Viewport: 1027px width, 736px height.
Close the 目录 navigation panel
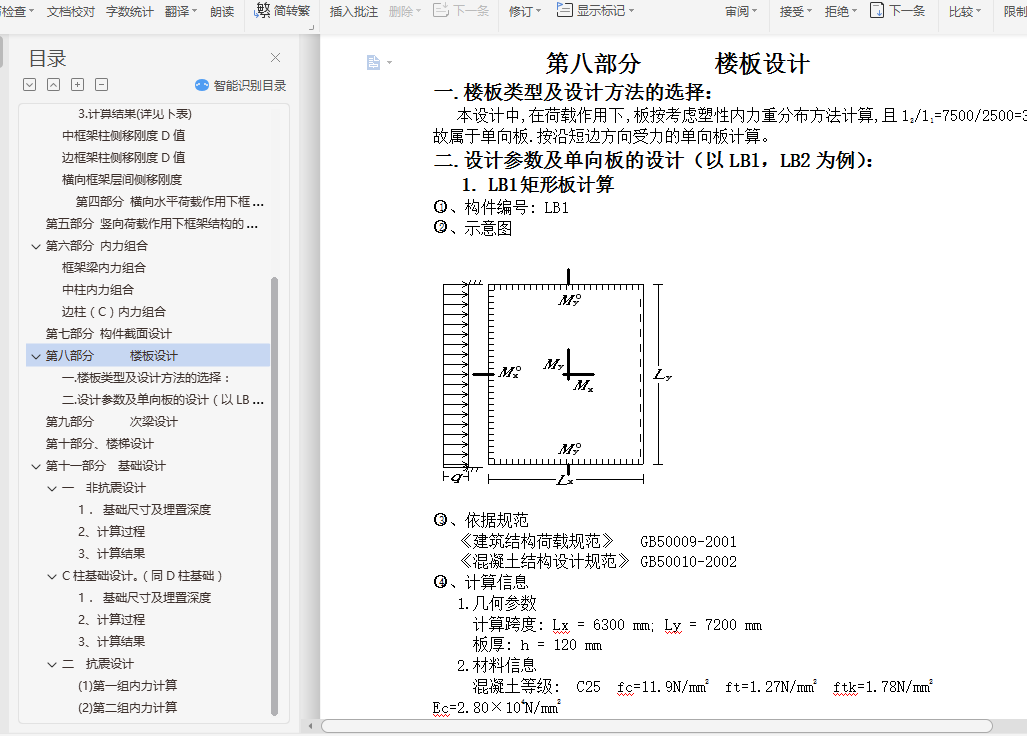click(276, 58)
